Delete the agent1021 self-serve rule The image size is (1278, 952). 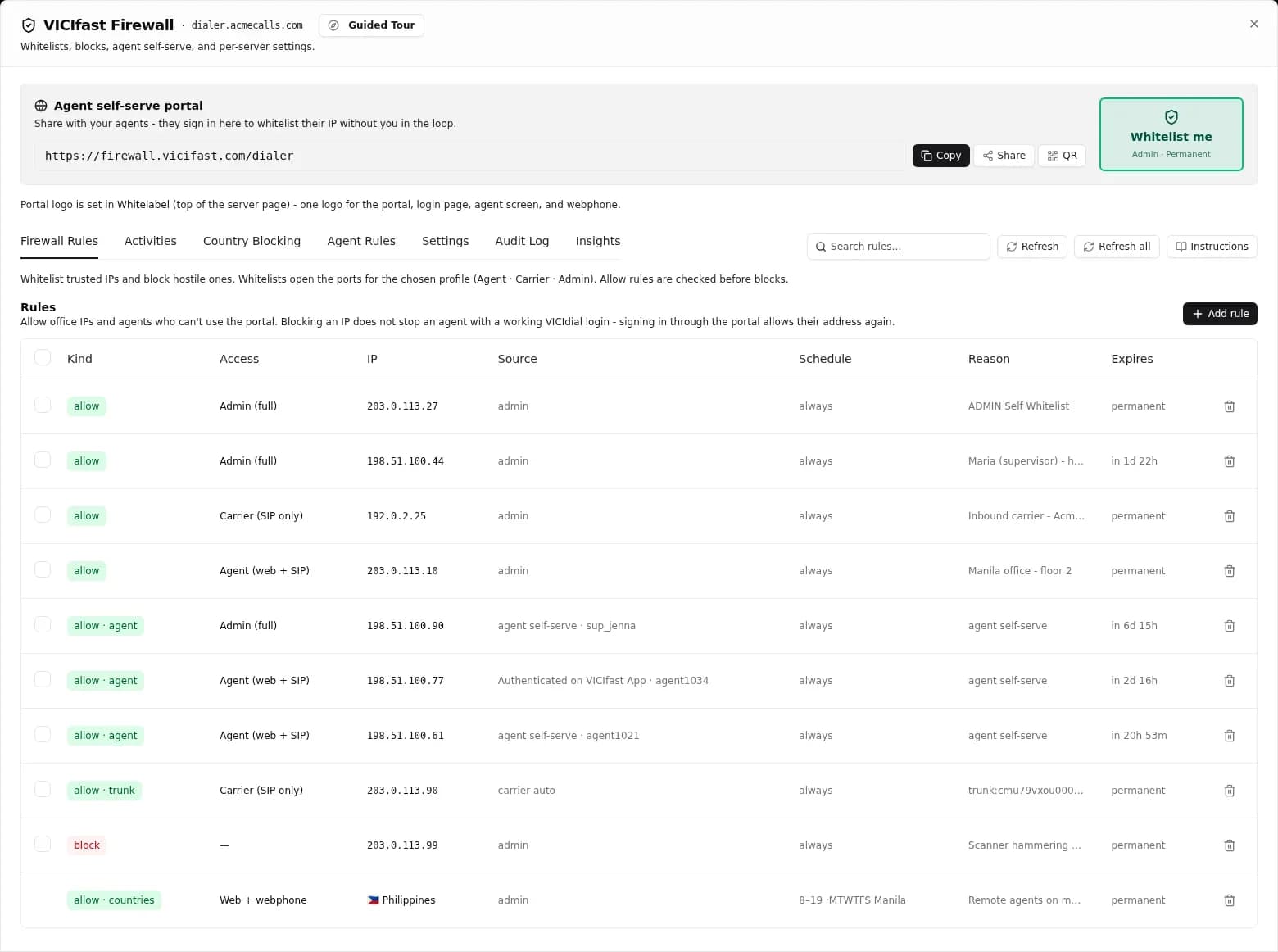click(1229, 736)
